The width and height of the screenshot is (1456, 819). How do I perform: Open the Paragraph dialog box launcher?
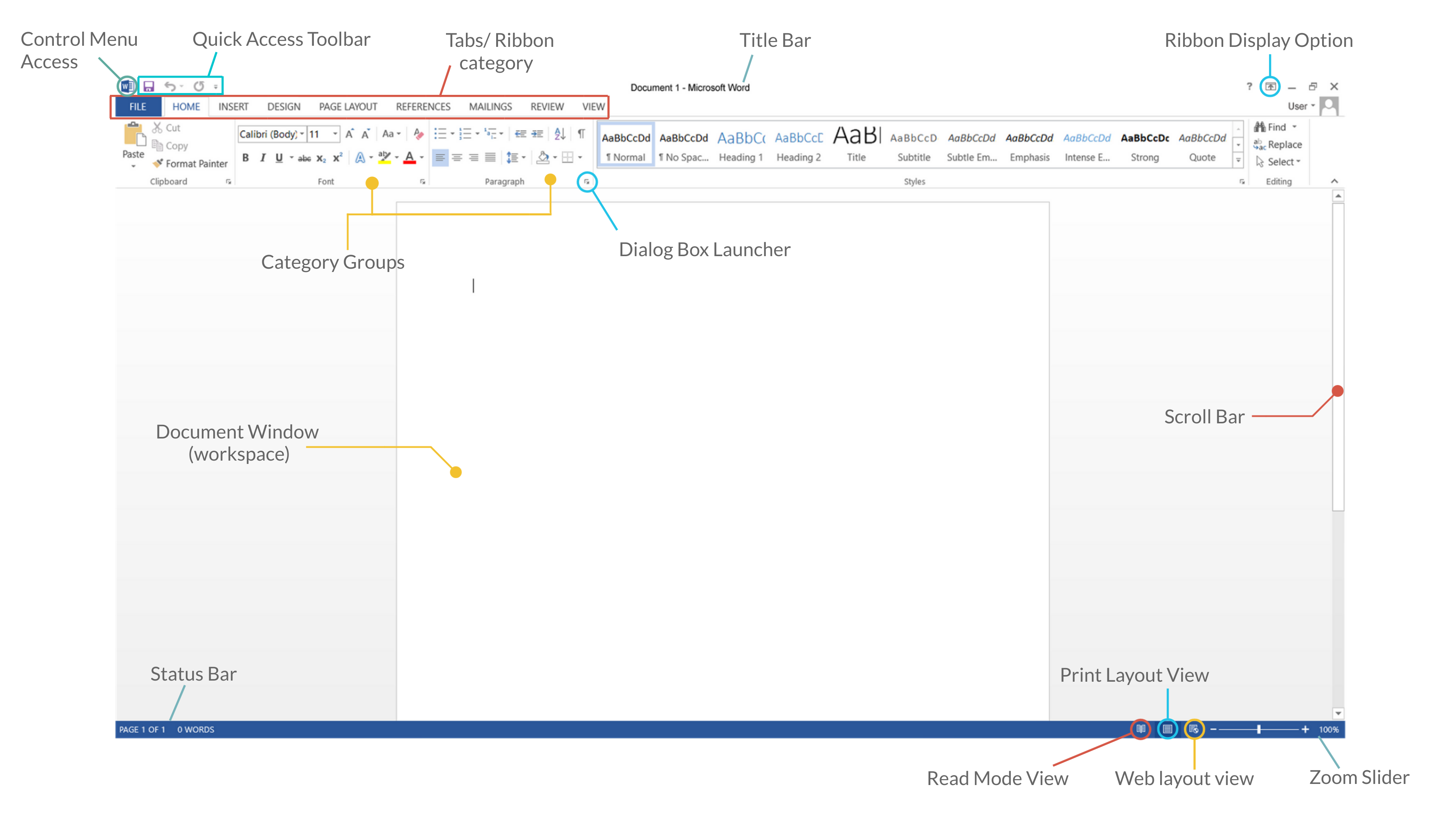click(587, 182)
